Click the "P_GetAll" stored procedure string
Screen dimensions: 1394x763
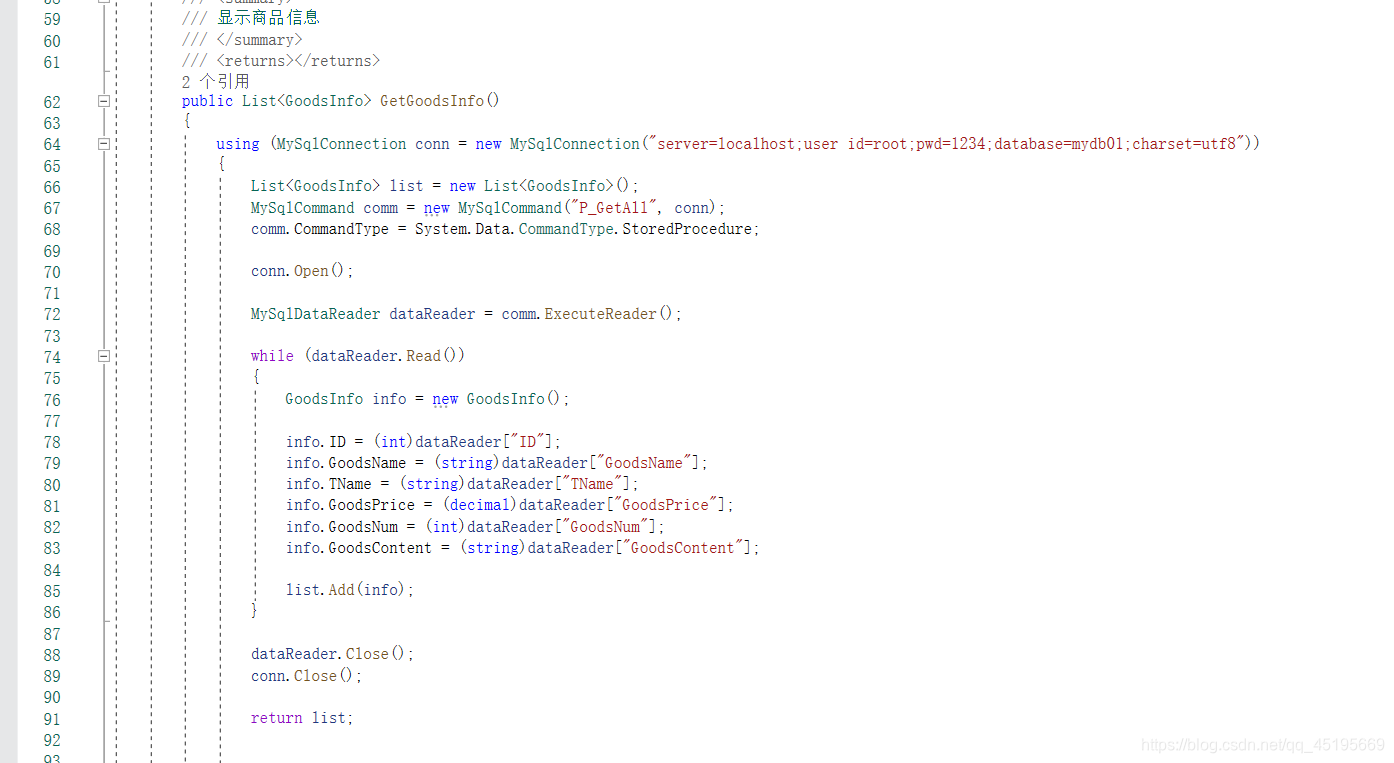[614, 208]
